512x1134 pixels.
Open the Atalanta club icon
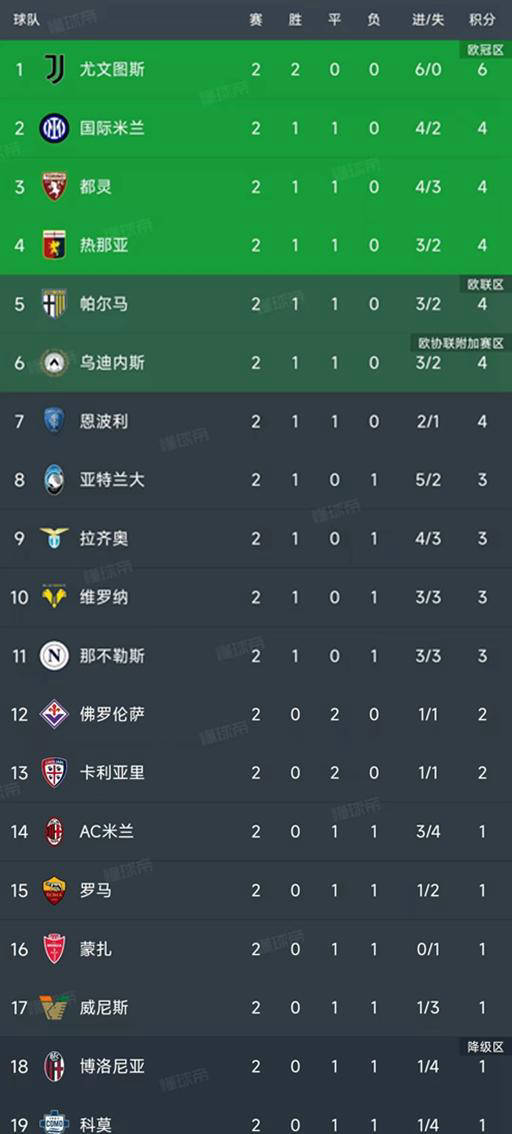pyautogui.click(x=55, y=479)
